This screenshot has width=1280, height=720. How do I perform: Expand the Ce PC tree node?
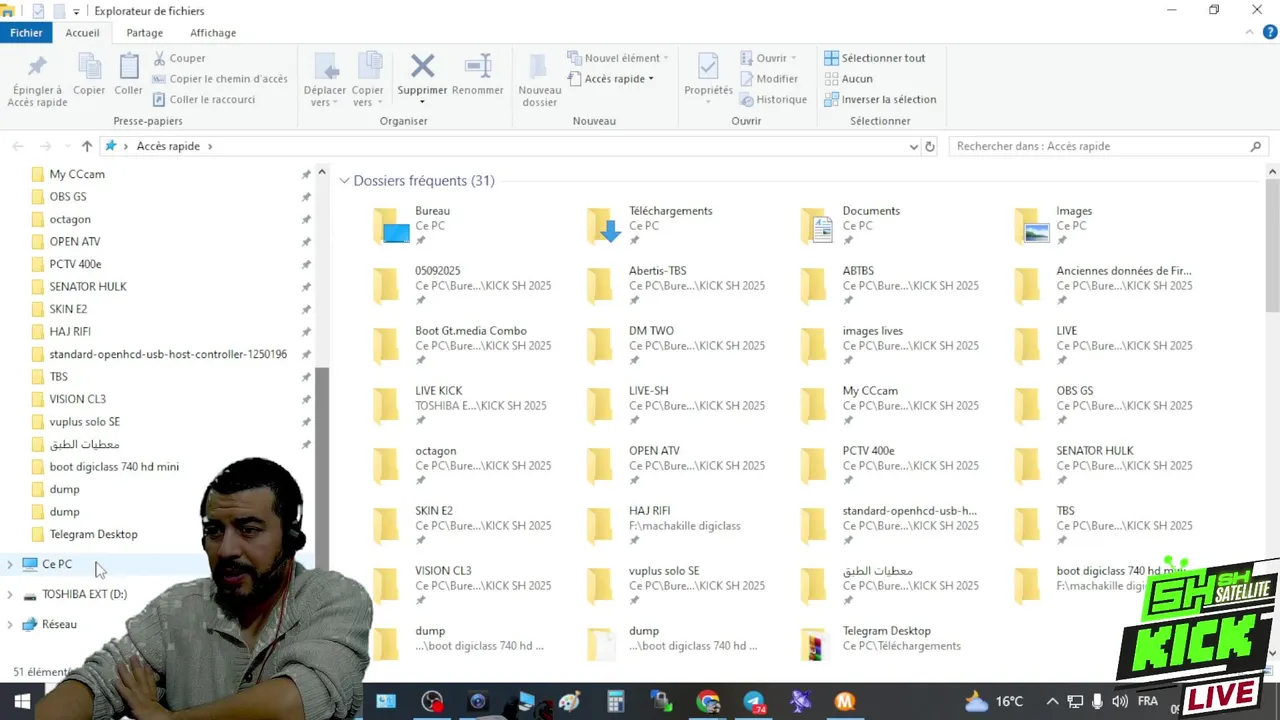10,565
